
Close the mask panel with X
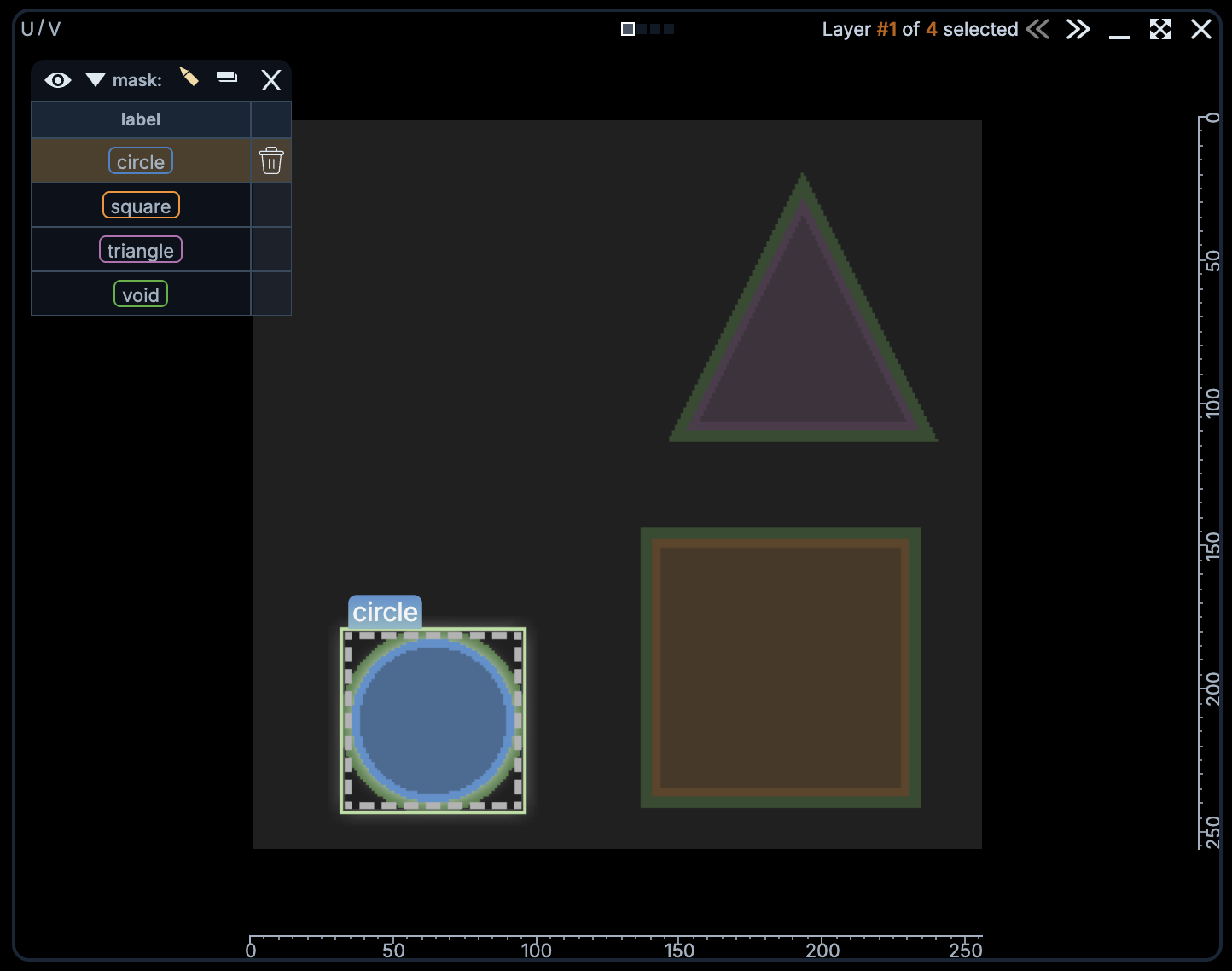(271, 80)
